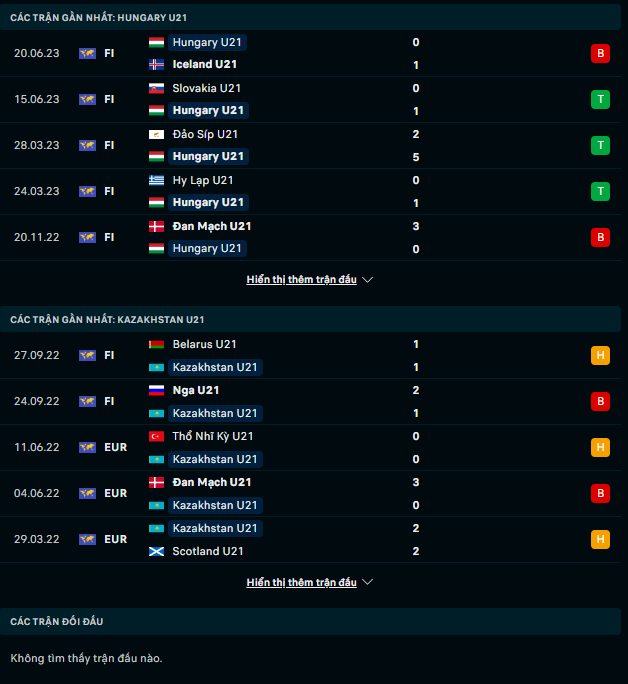The width and height of the screenshot is (628, 684).
Task: Open the 'Hiển thị thêm trận đấu' link under Kazakhstan
Action: click(301, 582)
